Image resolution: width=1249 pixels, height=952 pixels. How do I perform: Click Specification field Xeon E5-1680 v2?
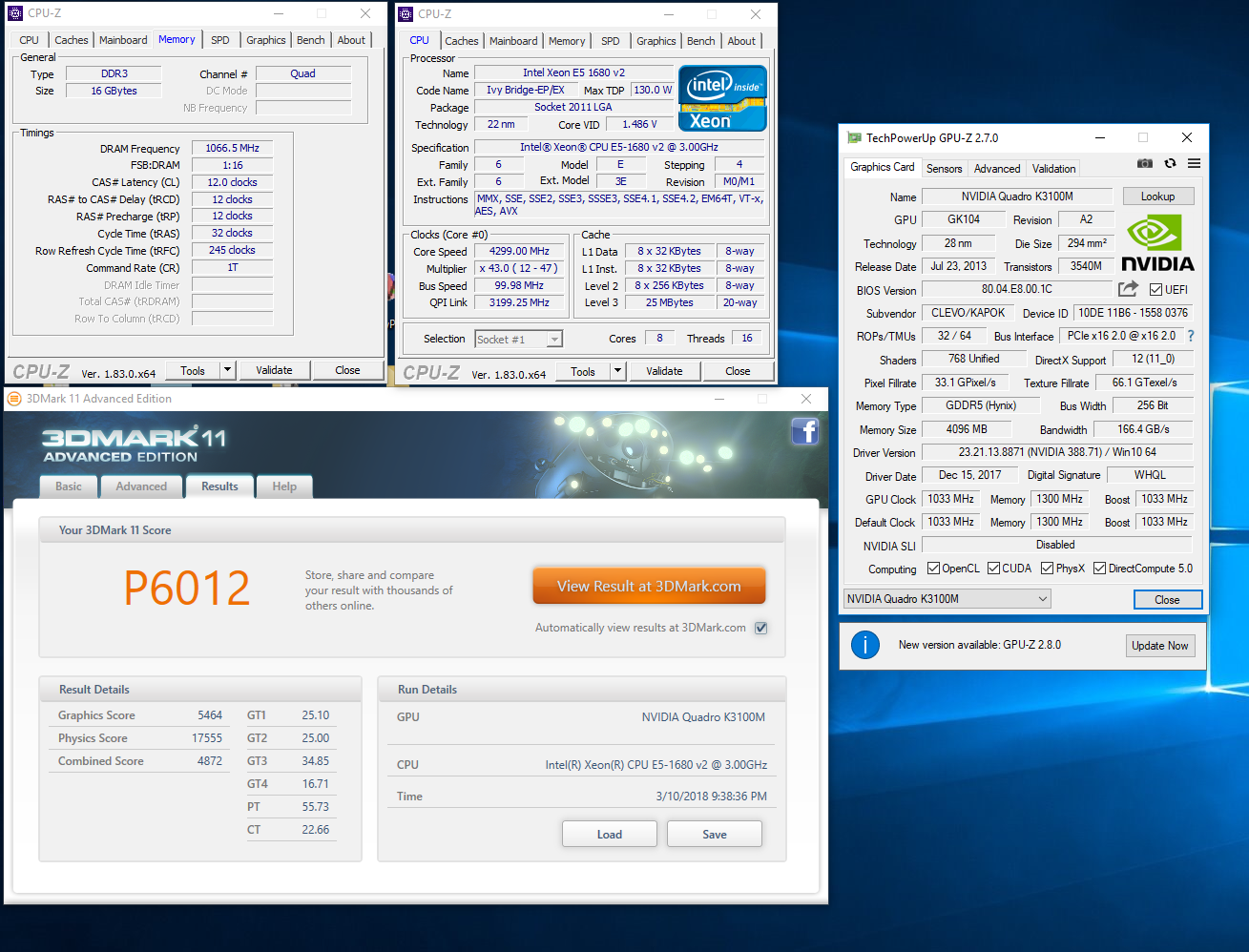tap(619, 147)
